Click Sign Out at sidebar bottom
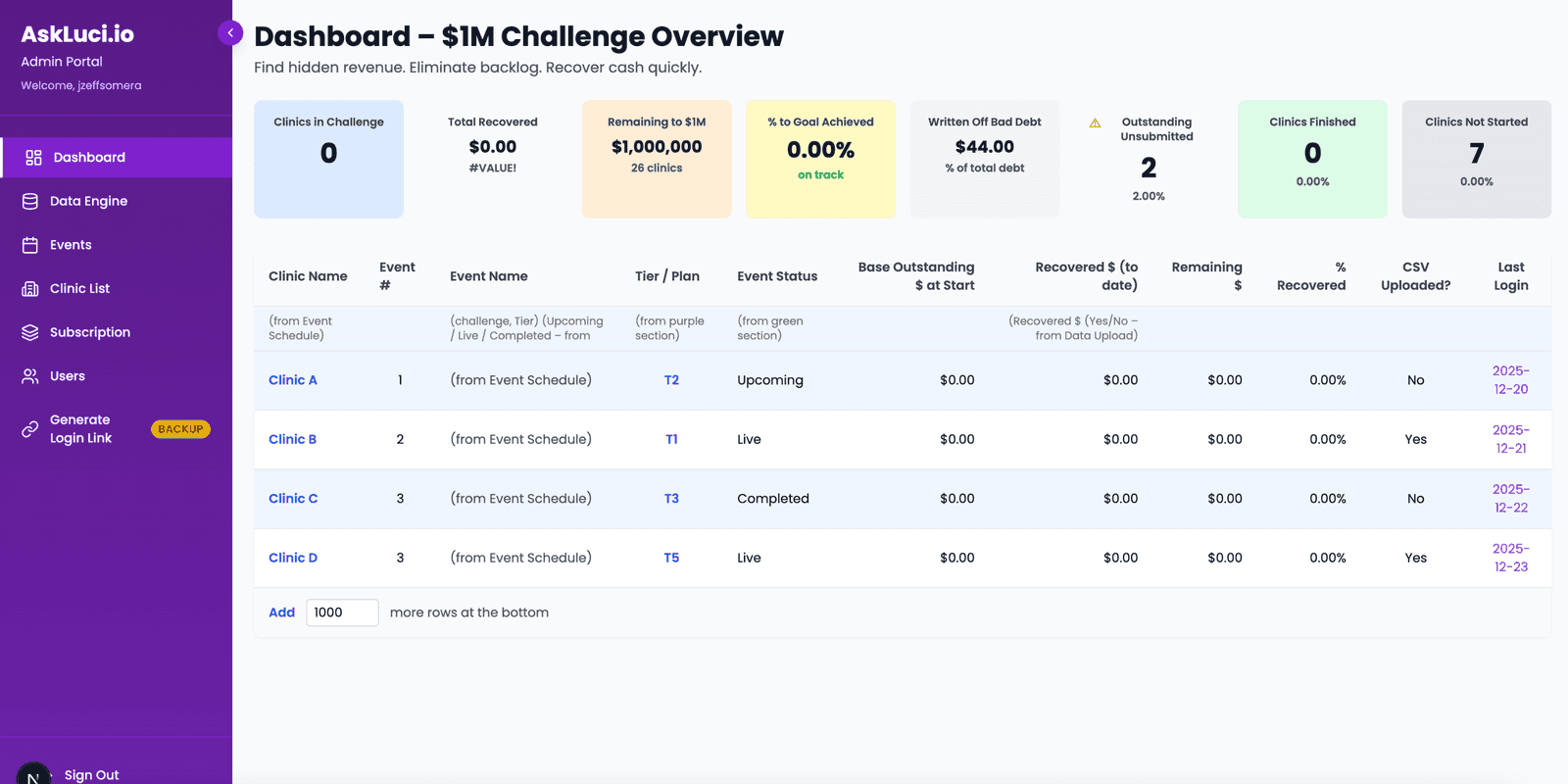 point(92,775)
